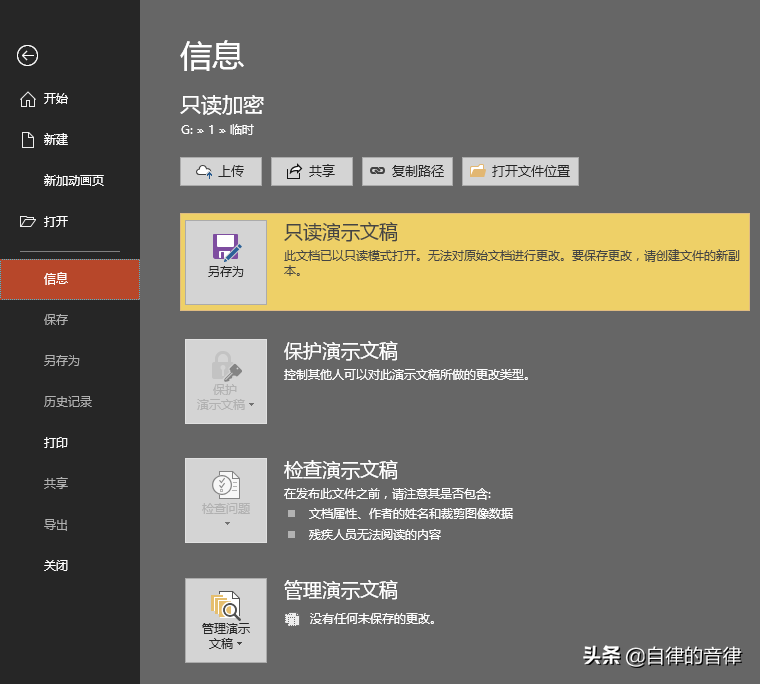
Task: Expand the 保护演示文稿 dropdown tile
Action: point(226,382)
